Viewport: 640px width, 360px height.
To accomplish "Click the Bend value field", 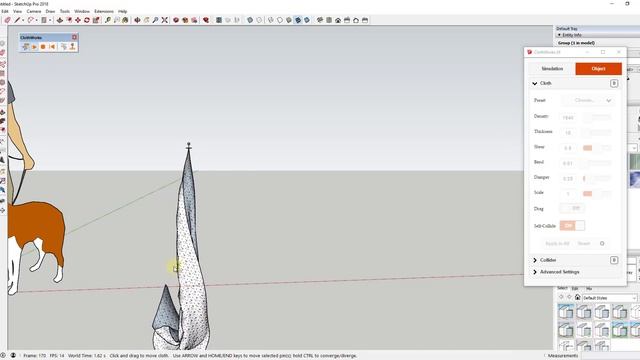I will [x=568, y=163].
